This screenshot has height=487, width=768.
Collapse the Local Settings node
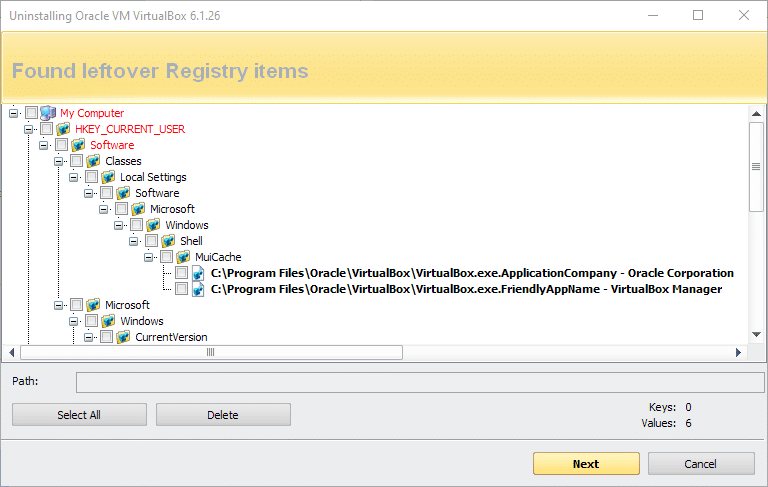tap(73, 177)
